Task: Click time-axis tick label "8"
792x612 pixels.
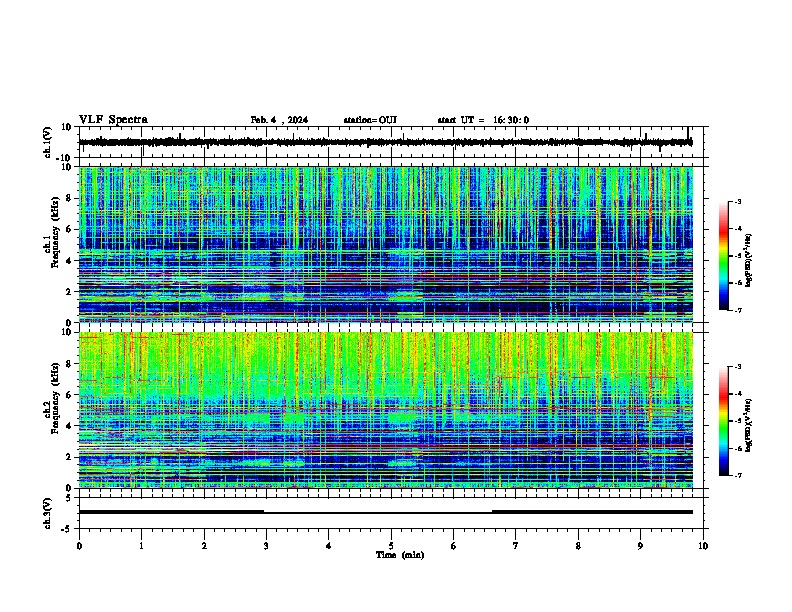Action: 578,546
